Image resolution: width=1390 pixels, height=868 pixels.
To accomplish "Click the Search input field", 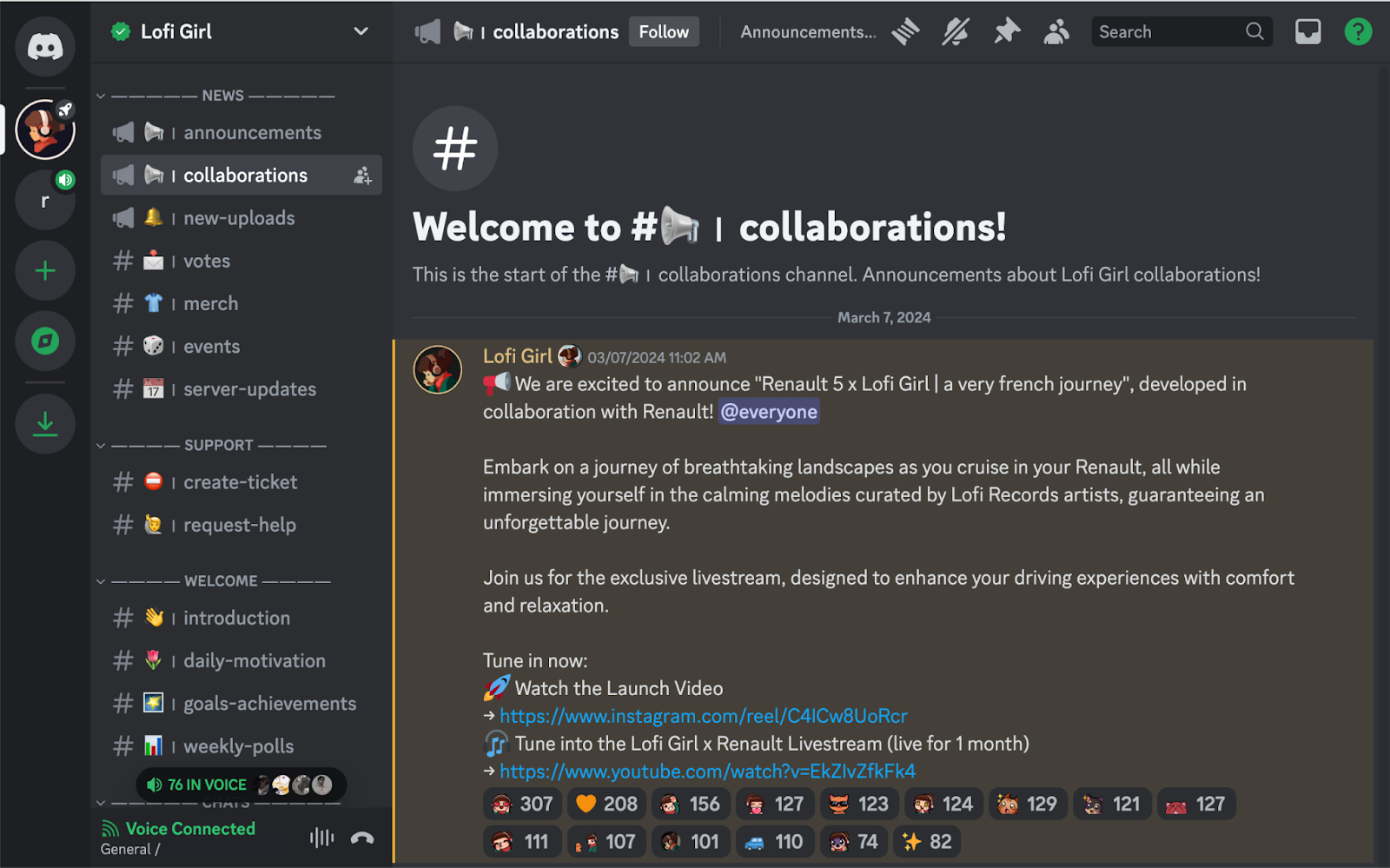I will [1173, 31].
